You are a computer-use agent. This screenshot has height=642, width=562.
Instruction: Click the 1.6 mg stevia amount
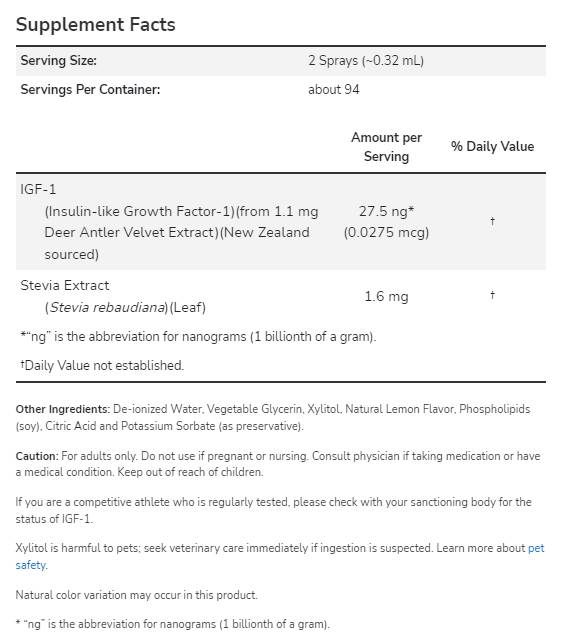click(386, 296)
